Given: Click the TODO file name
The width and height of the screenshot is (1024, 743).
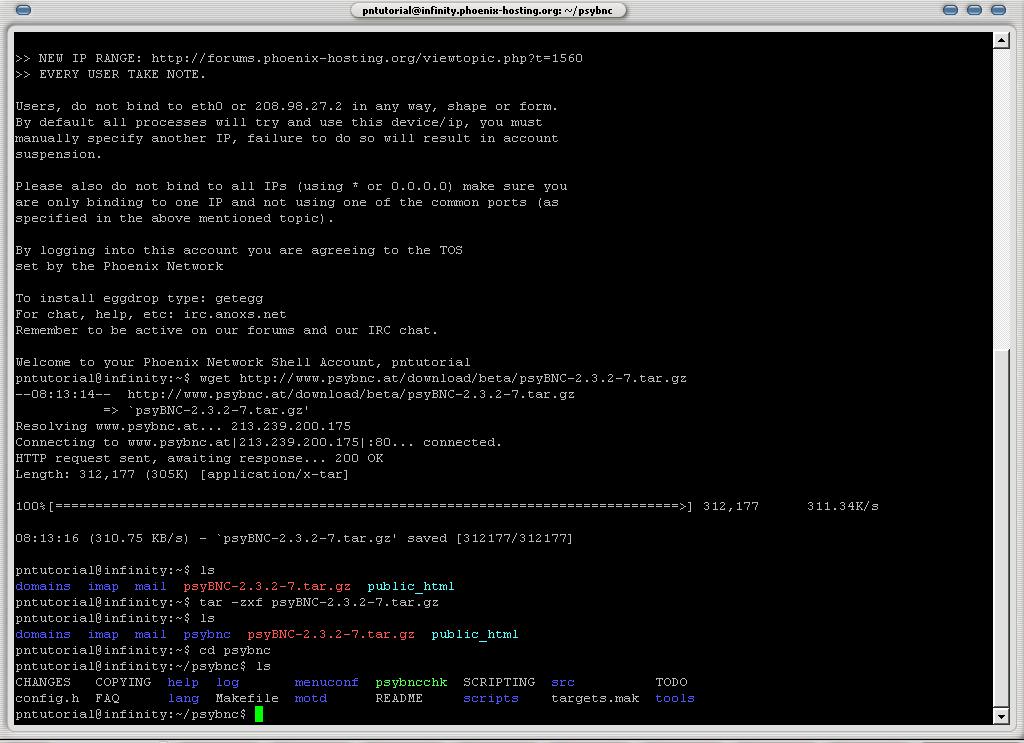Looking at the screenshot, I should [671, 682].
